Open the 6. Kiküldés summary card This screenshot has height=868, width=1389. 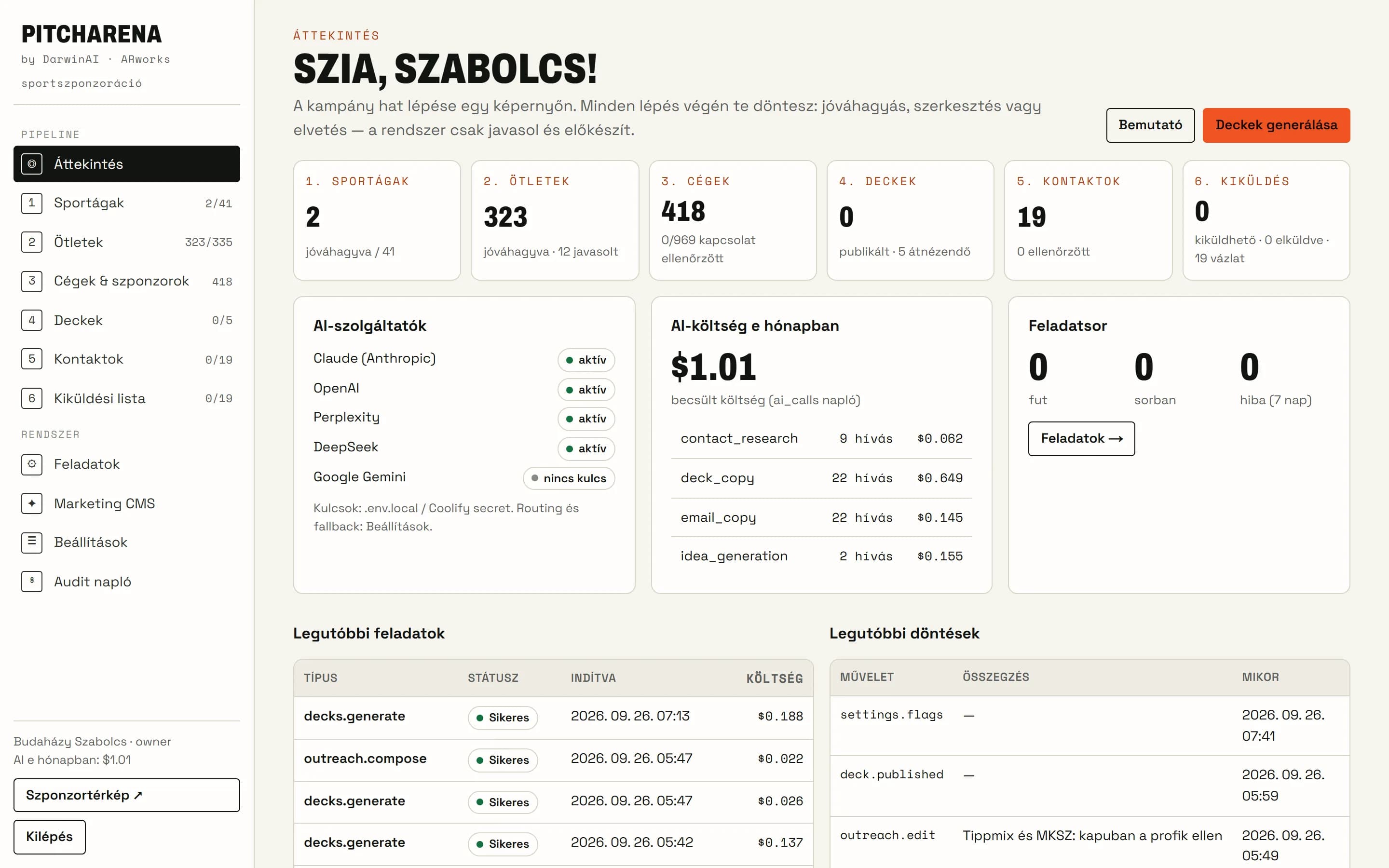point(1266,220)
